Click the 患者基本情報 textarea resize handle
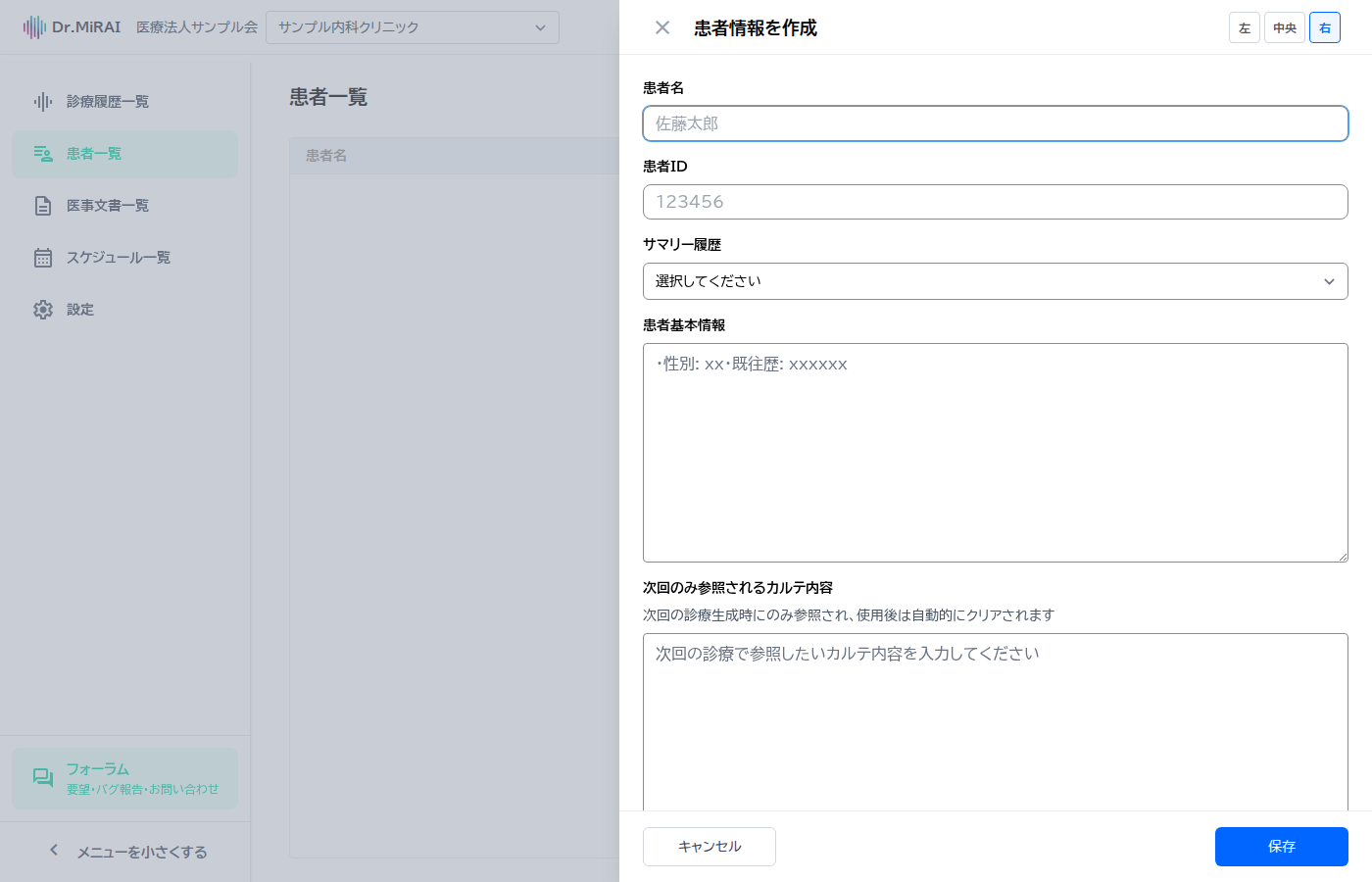Screen dimensions: 1372x882 point(1342,556)
